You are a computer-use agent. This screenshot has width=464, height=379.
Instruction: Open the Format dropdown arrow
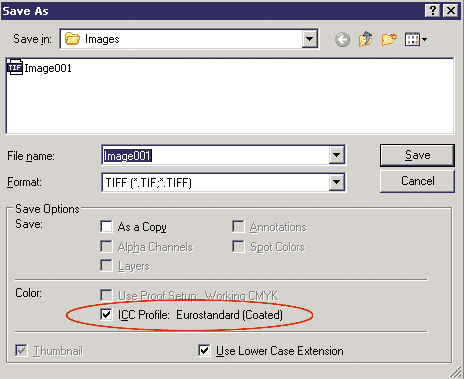pyautogui.click(x=337, y=182)
